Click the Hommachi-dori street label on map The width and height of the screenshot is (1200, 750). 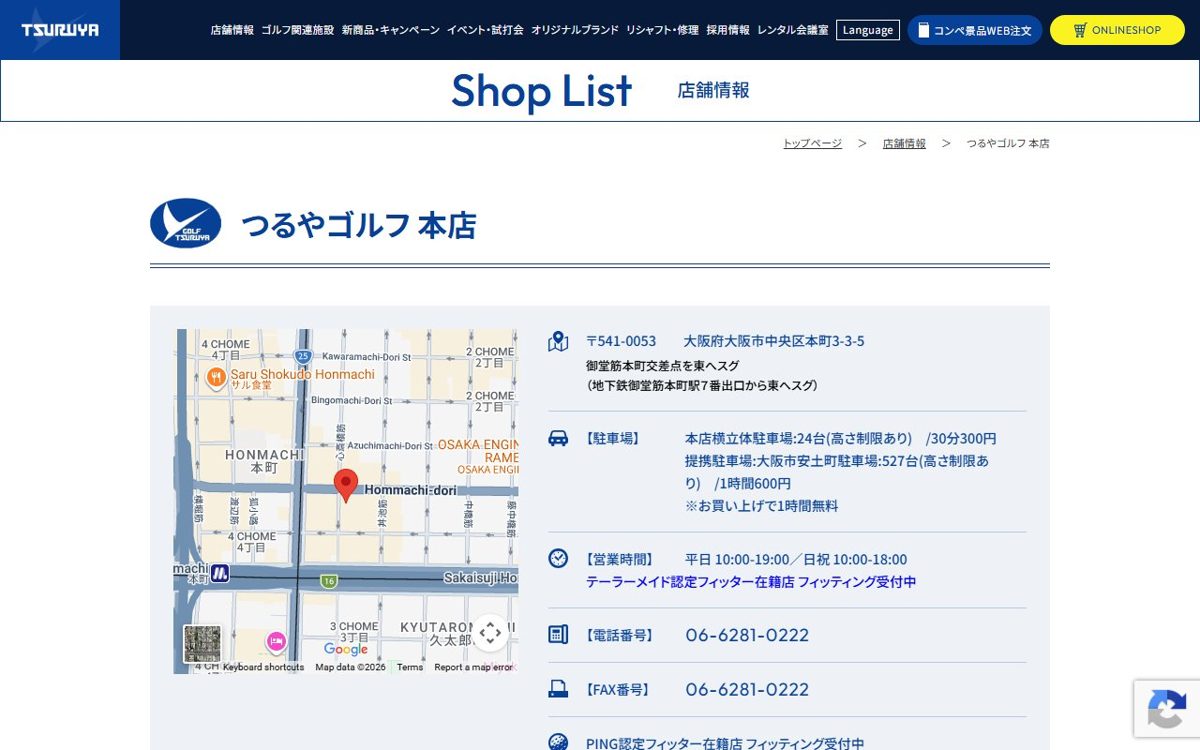[x=410, y=489]
